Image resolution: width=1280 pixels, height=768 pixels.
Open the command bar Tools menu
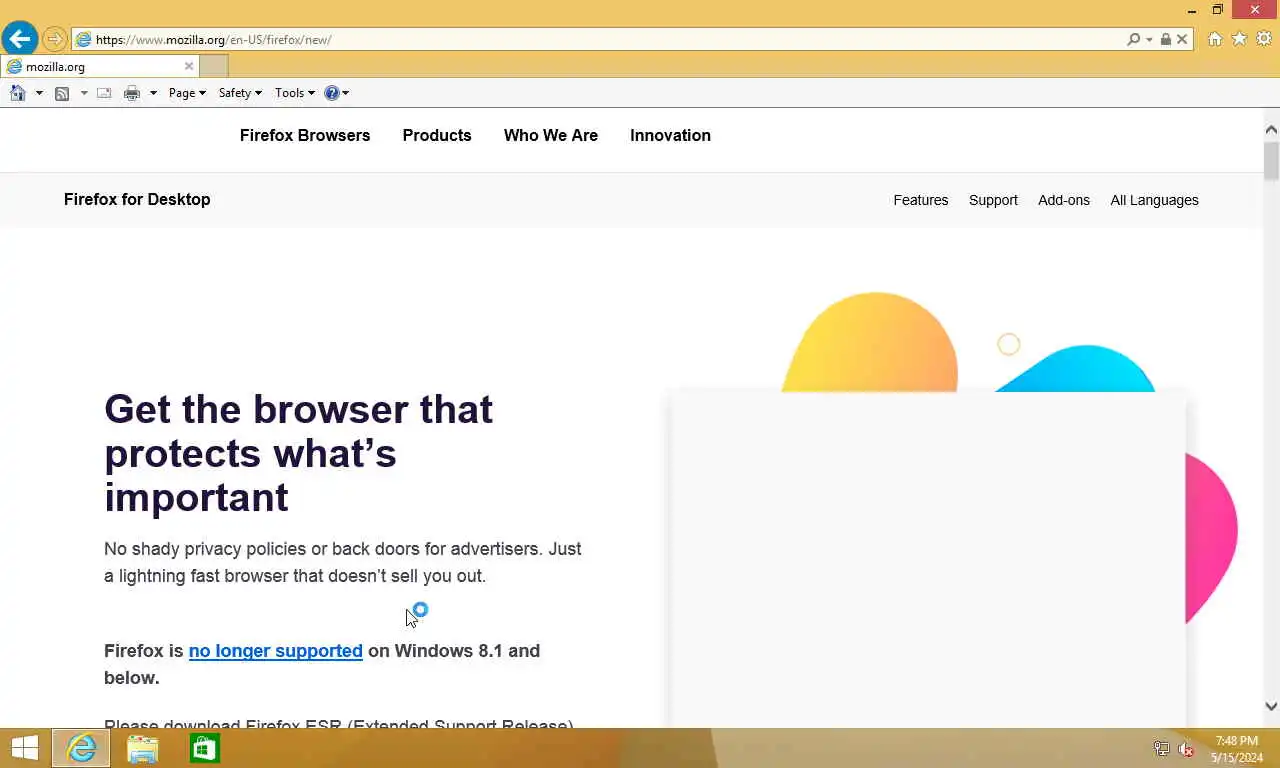click(295, 93)
